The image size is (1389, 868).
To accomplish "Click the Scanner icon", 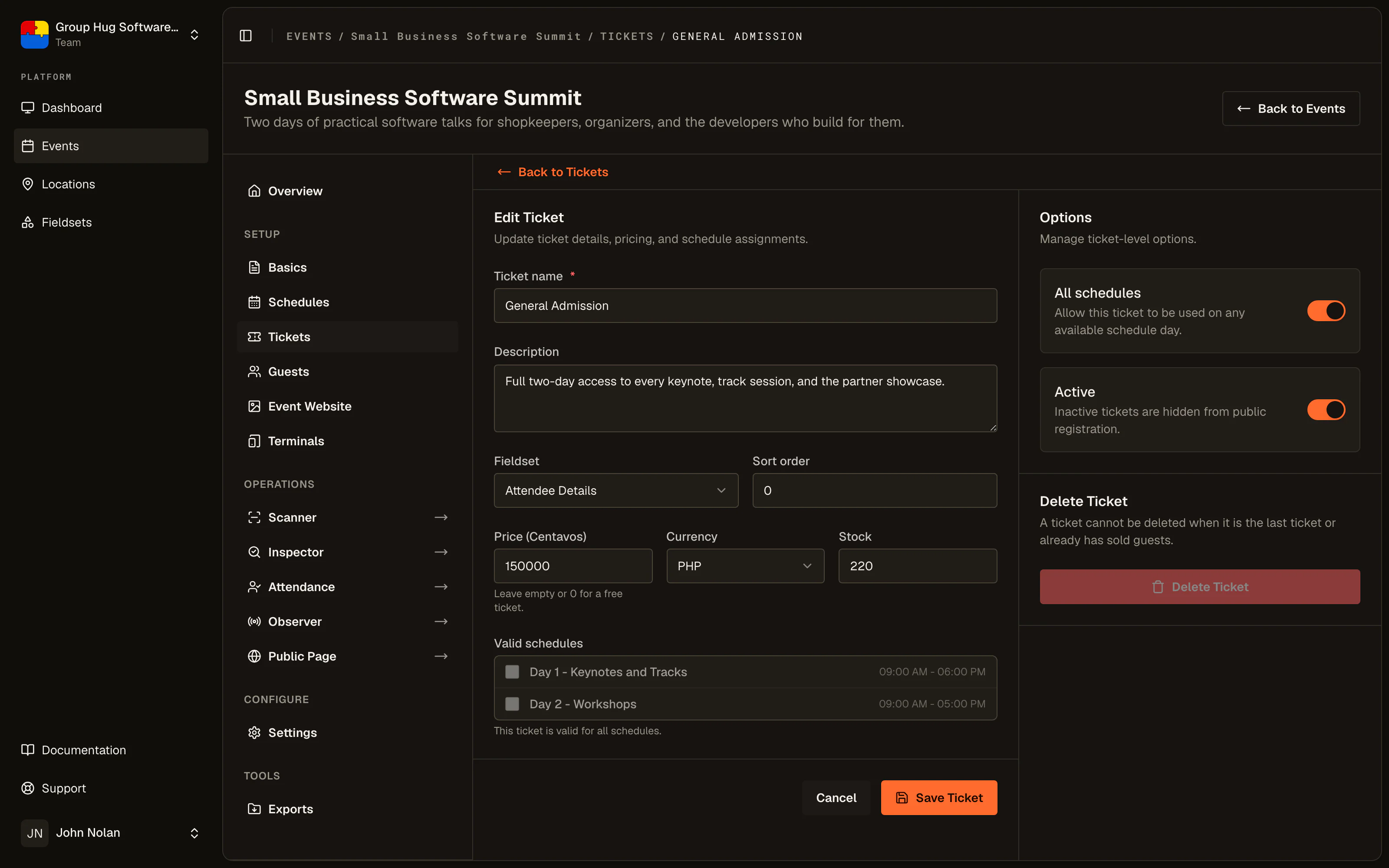I will tap(254, 517).
